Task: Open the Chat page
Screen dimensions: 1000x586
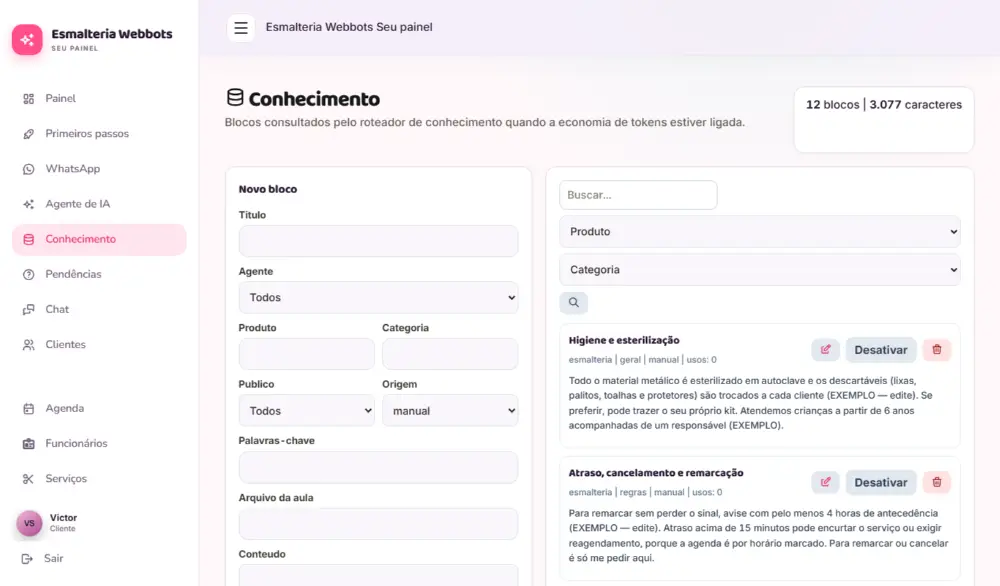Action: click(x=99, y=309)
